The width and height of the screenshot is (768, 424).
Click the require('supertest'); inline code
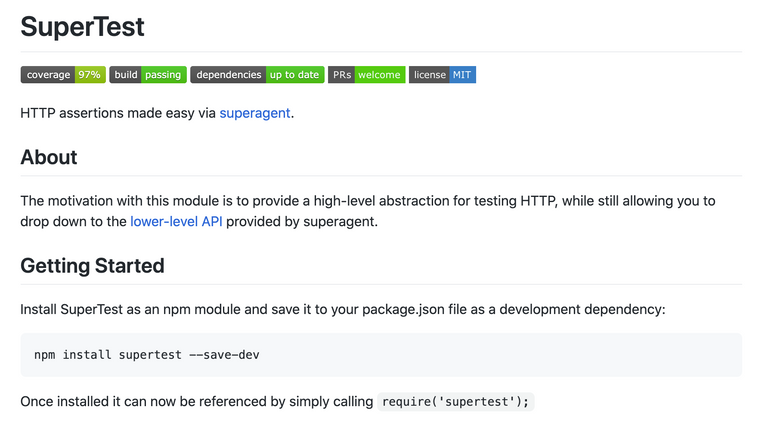(456, 402)
